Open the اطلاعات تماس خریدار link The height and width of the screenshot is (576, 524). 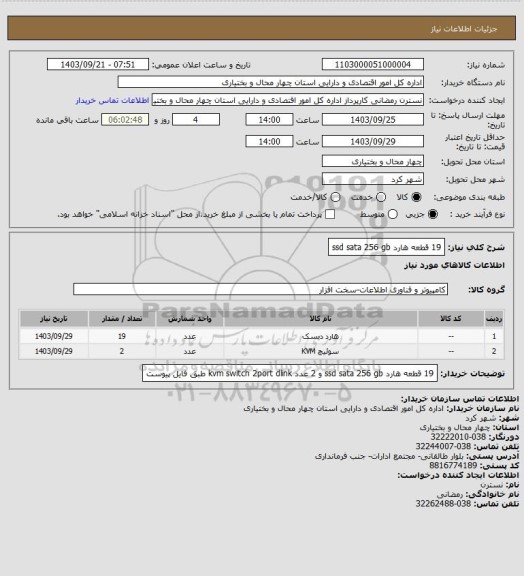tap(112, 100)
